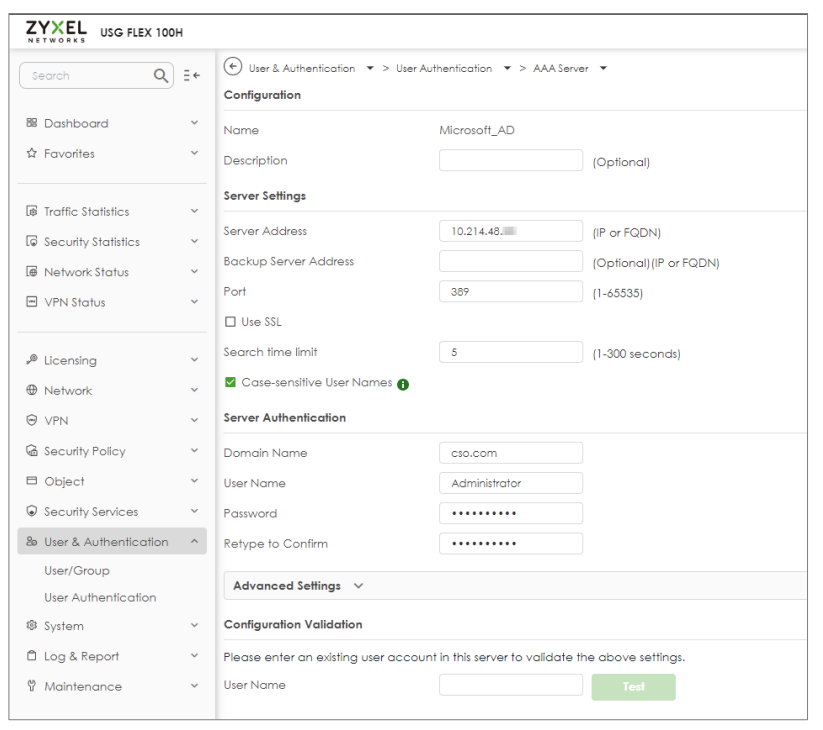Viewport: 823px width, 730px height.
Task: Click the Dashboard grid icon
Action: pos(31,123)
